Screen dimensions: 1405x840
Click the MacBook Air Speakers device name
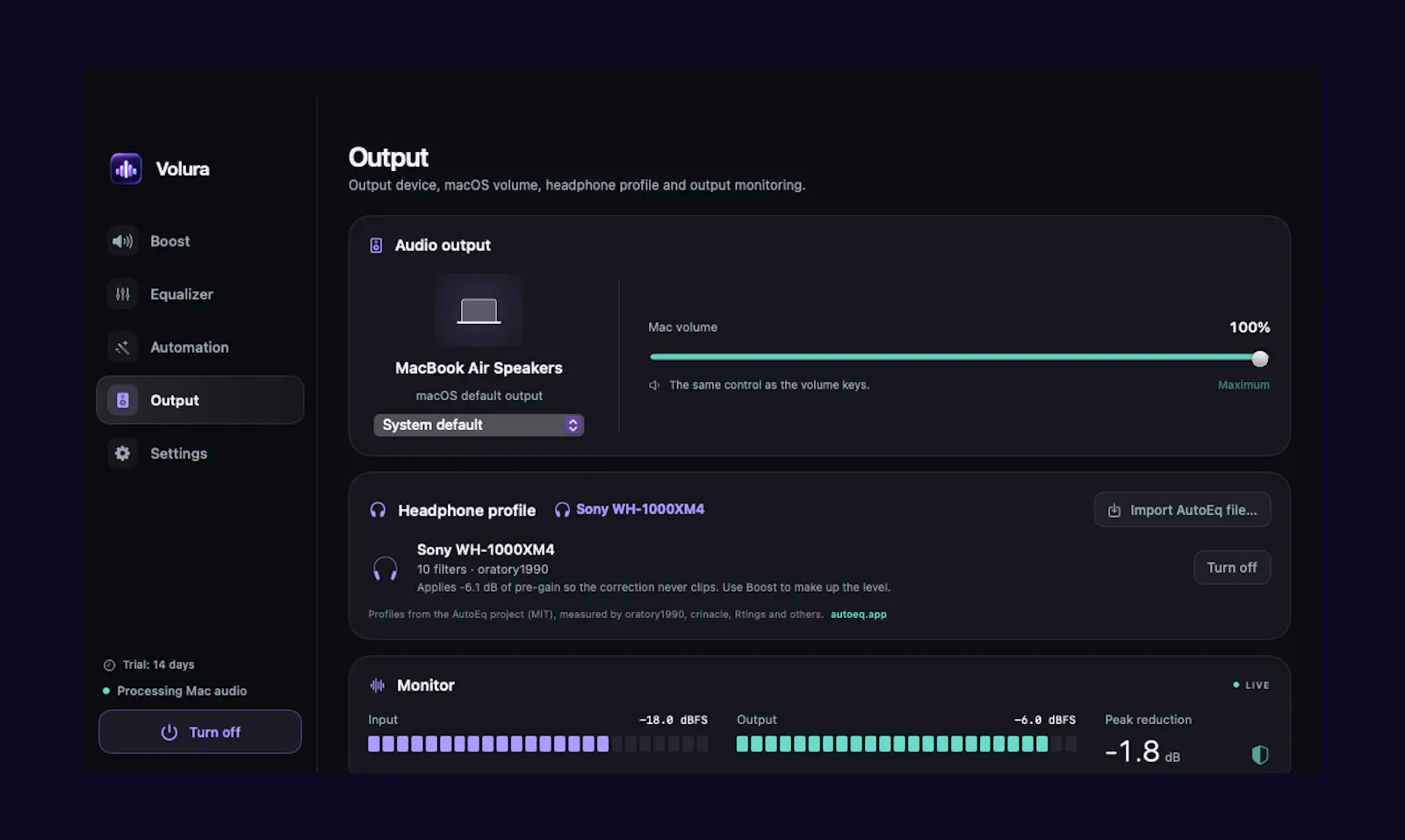click(479, 369)
